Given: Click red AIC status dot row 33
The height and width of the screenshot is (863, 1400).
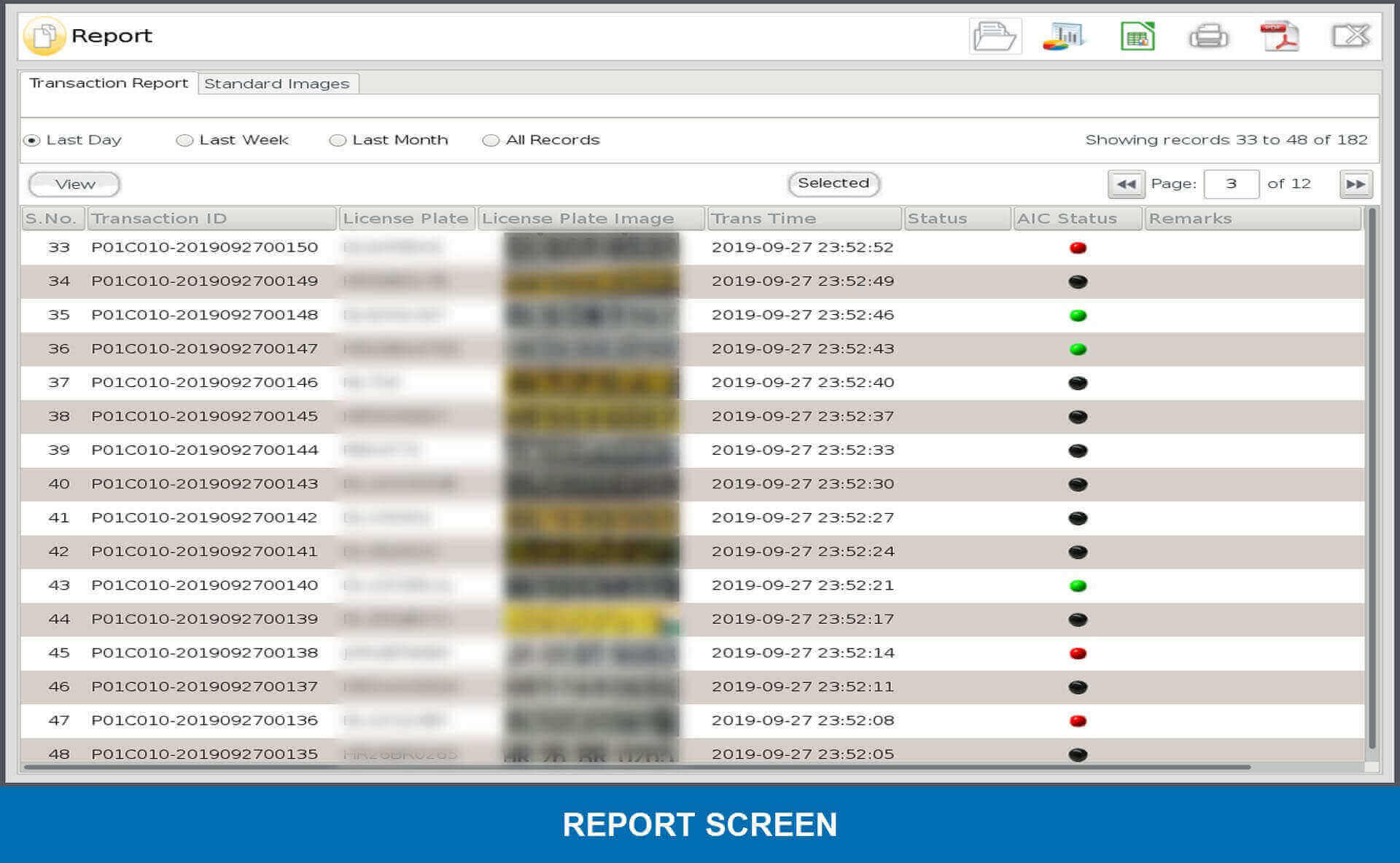Looking at the screenshot, I should click(1078, 248).
